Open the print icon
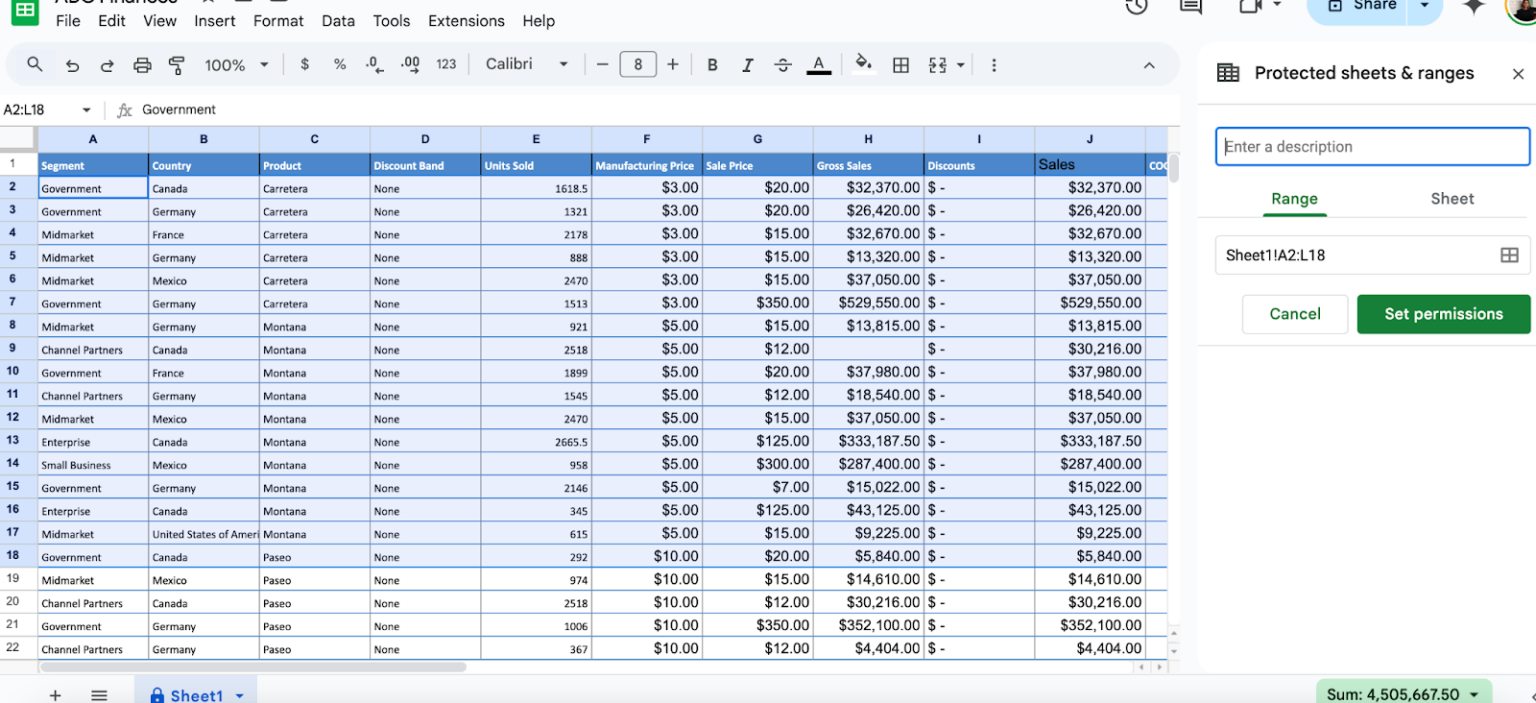The height and width of the screenshot is (703, 1536). [x=142, y=64]
